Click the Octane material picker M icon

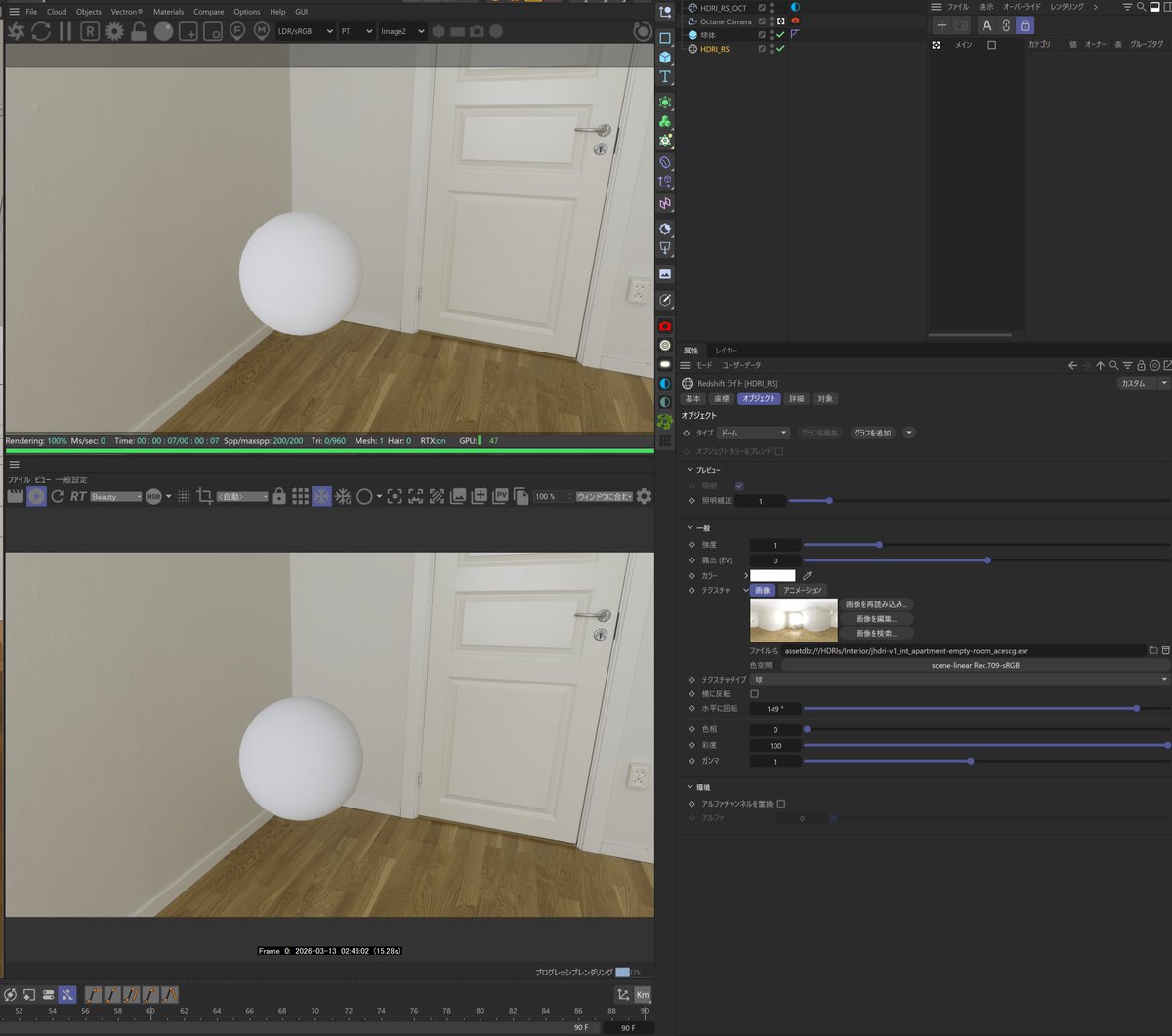point(262,31)
